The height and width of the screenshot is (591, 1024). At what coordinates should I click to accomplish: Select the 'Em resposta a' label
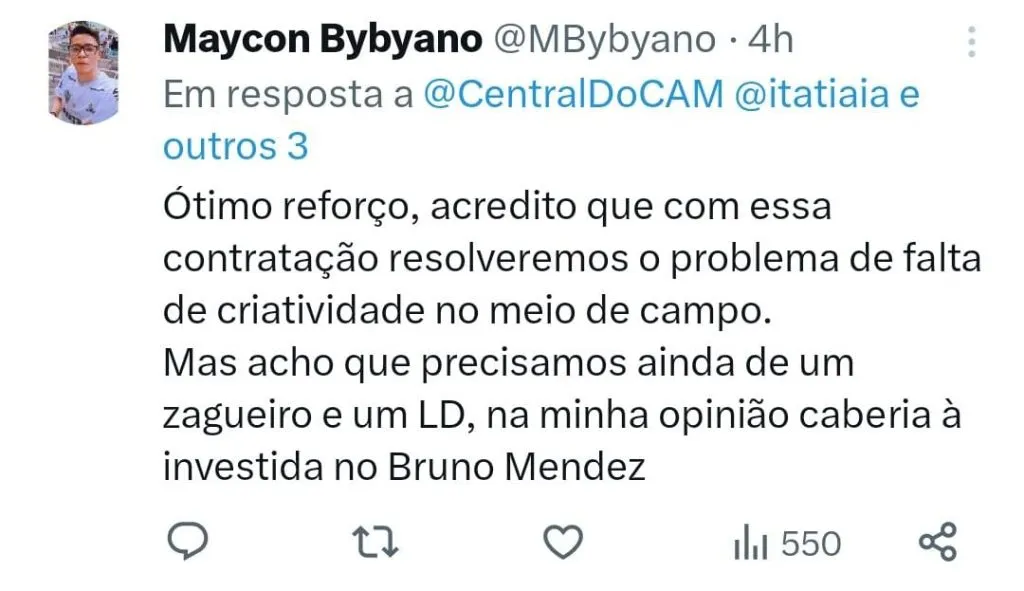click(288, 95)
